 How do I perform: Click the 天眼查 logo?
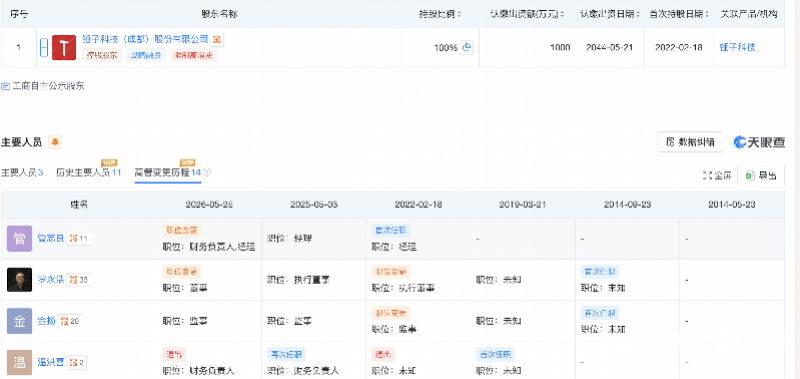click(x=760, y=142)
